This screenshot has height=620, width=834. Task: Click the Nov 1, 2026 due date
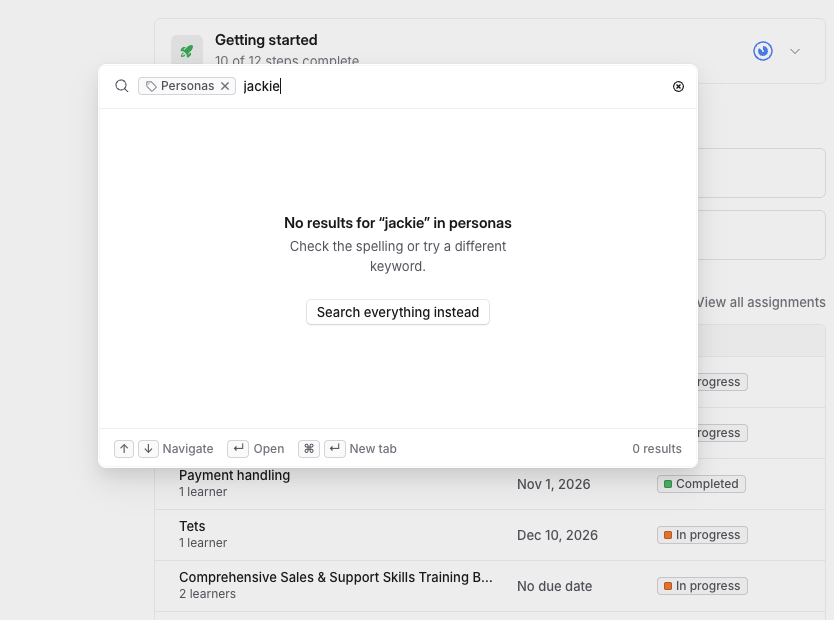[554, 484]
